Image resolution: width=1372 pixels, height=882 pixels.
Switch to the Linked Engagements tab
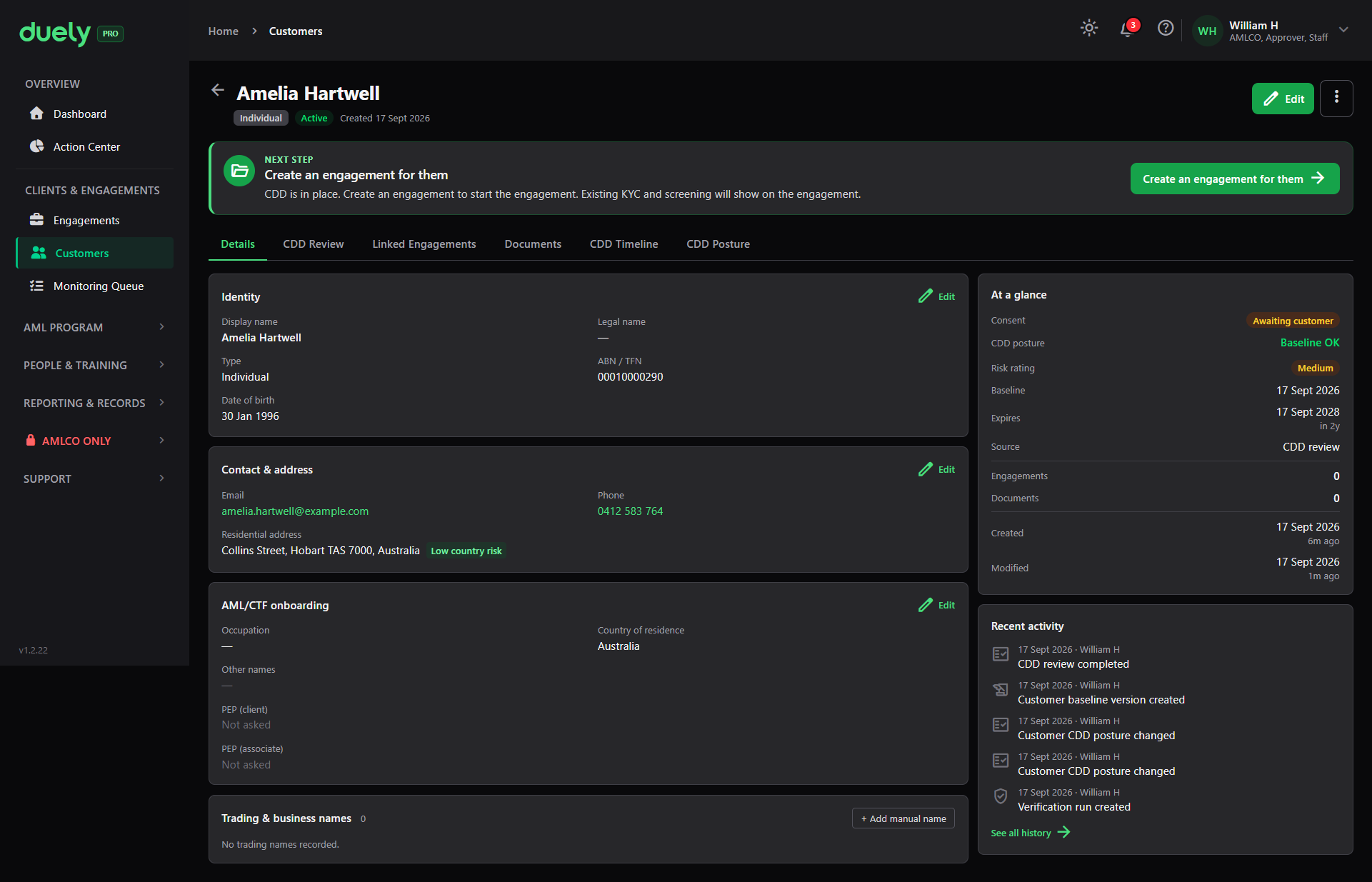tap(424, 244)
